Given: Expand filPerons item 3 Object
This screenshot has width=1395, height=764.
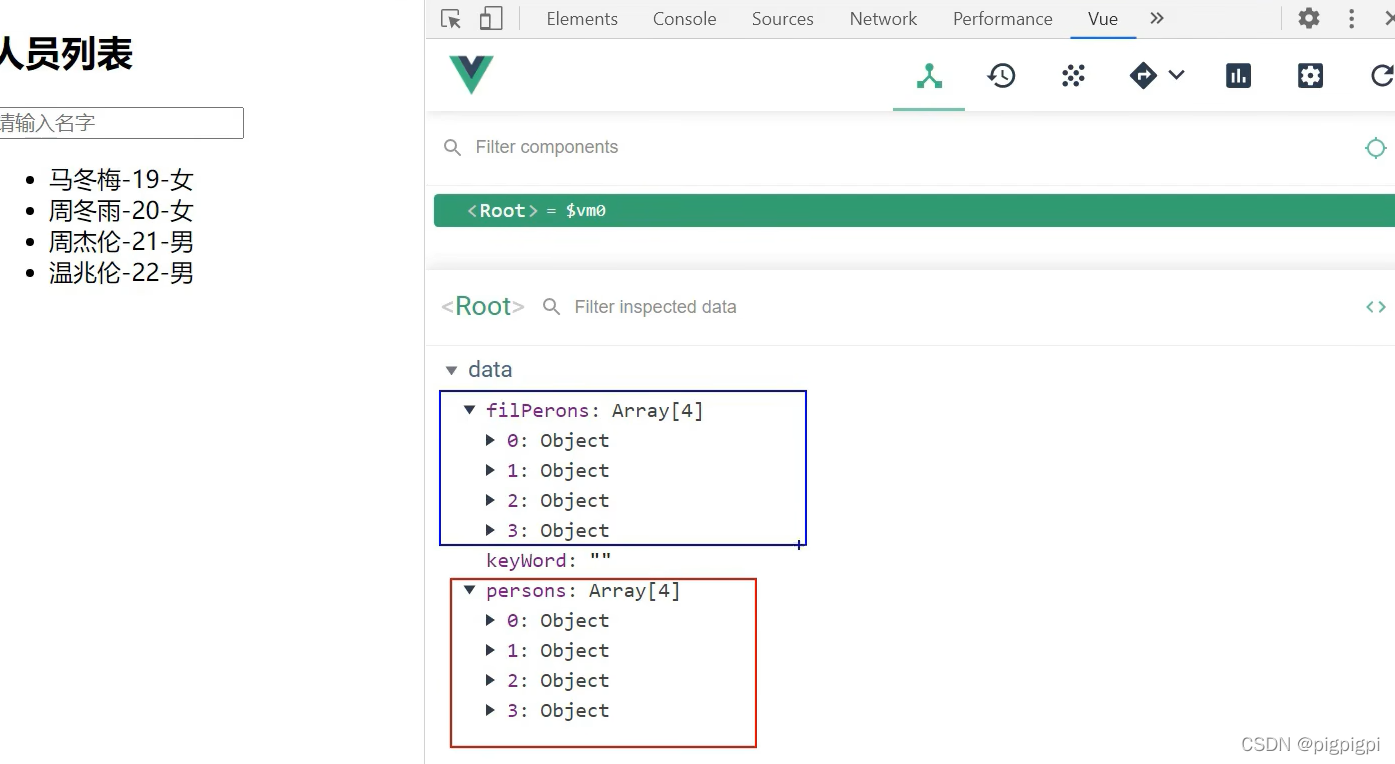Looking at the screenshot, I should pyautogui.click(x=490, y=530).
